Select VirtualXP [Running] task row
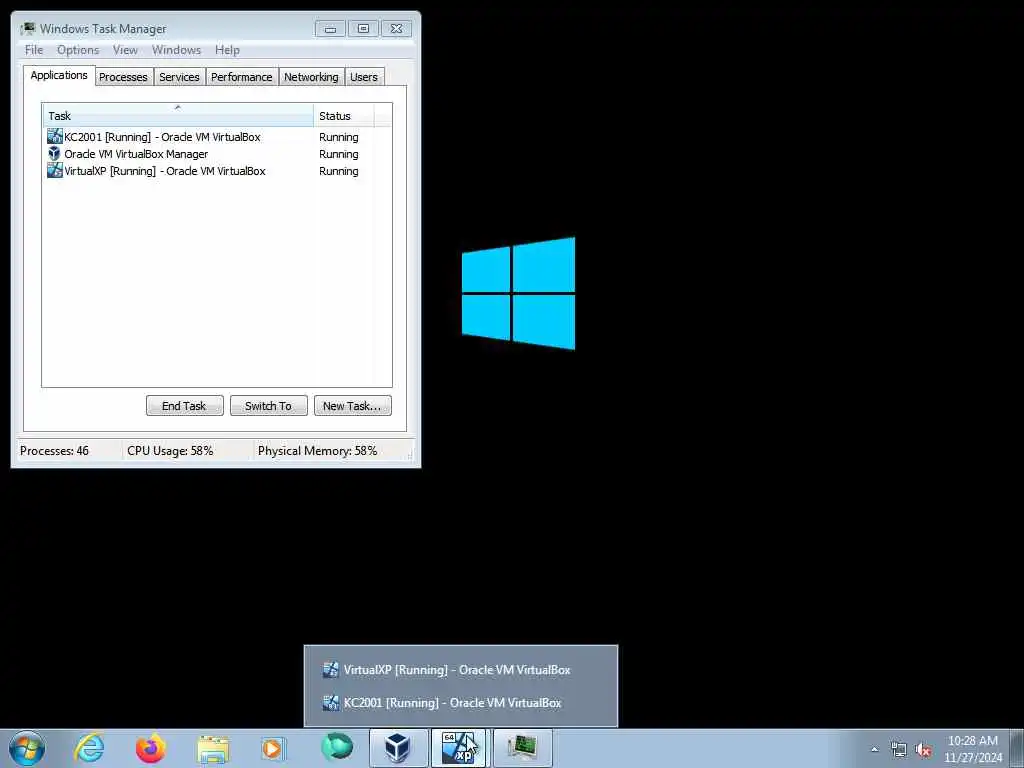This screenshot has width=1024, height=768. coord(217,171)
